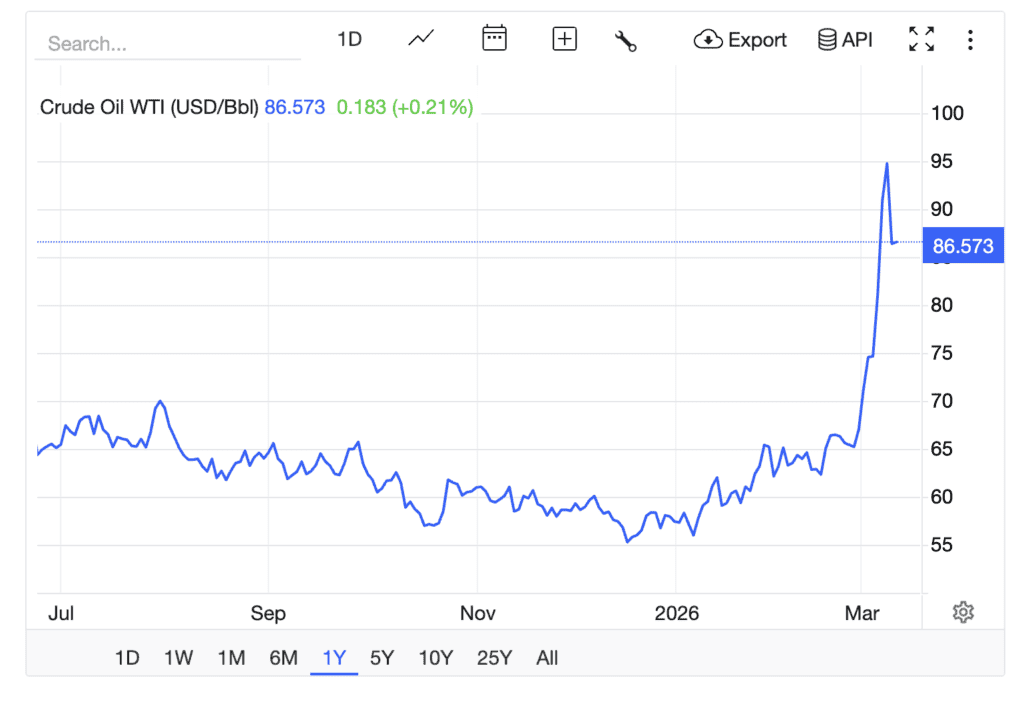The width and height of the screenshot is (1024, 702).
Task: Select the active 1Y range
Action: click(334, 658)
